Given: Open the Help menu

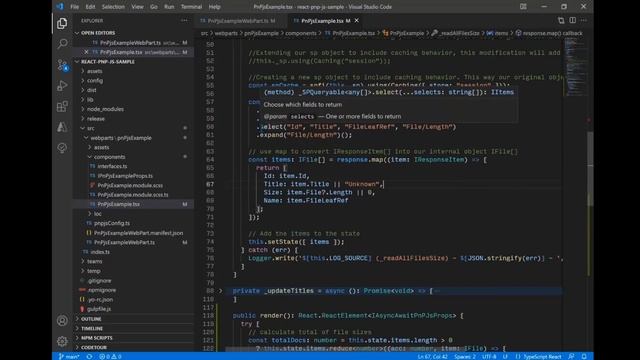Looking at the screenshot, I should coord(214,7).
